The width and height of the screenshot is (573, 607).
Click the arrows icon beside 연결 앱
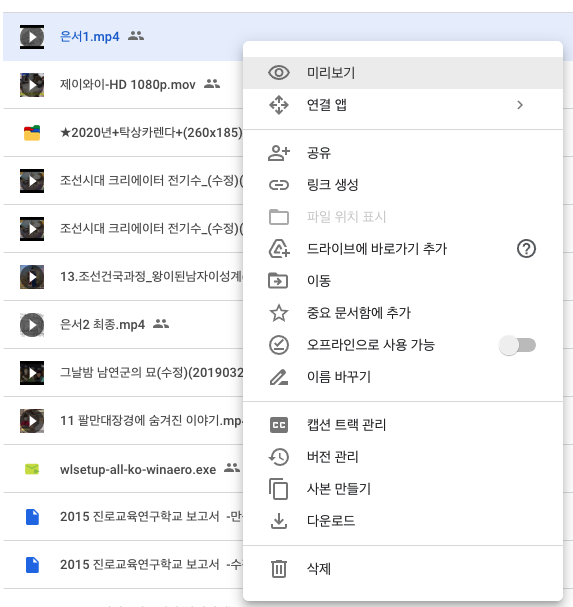279,105
